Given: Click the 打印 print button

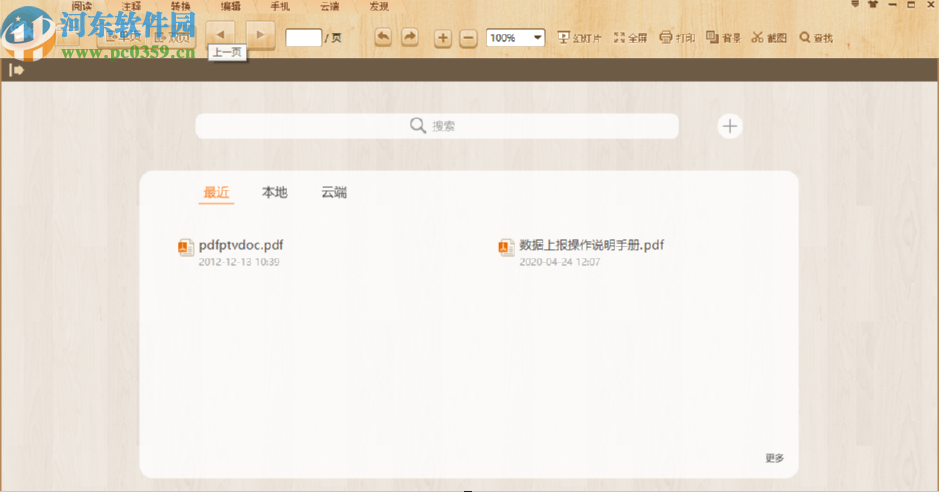Looking at the screenshot, I should pyautogui.click(x=677, y=38).
